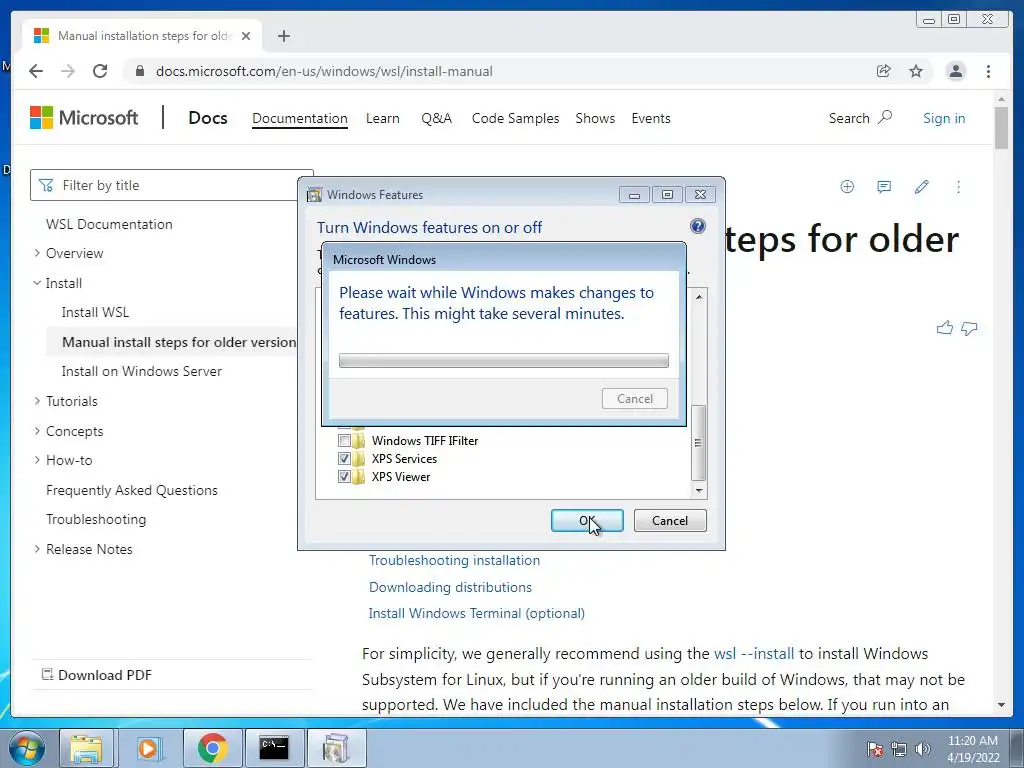Open a new Chrome tab

pos(283,36)
